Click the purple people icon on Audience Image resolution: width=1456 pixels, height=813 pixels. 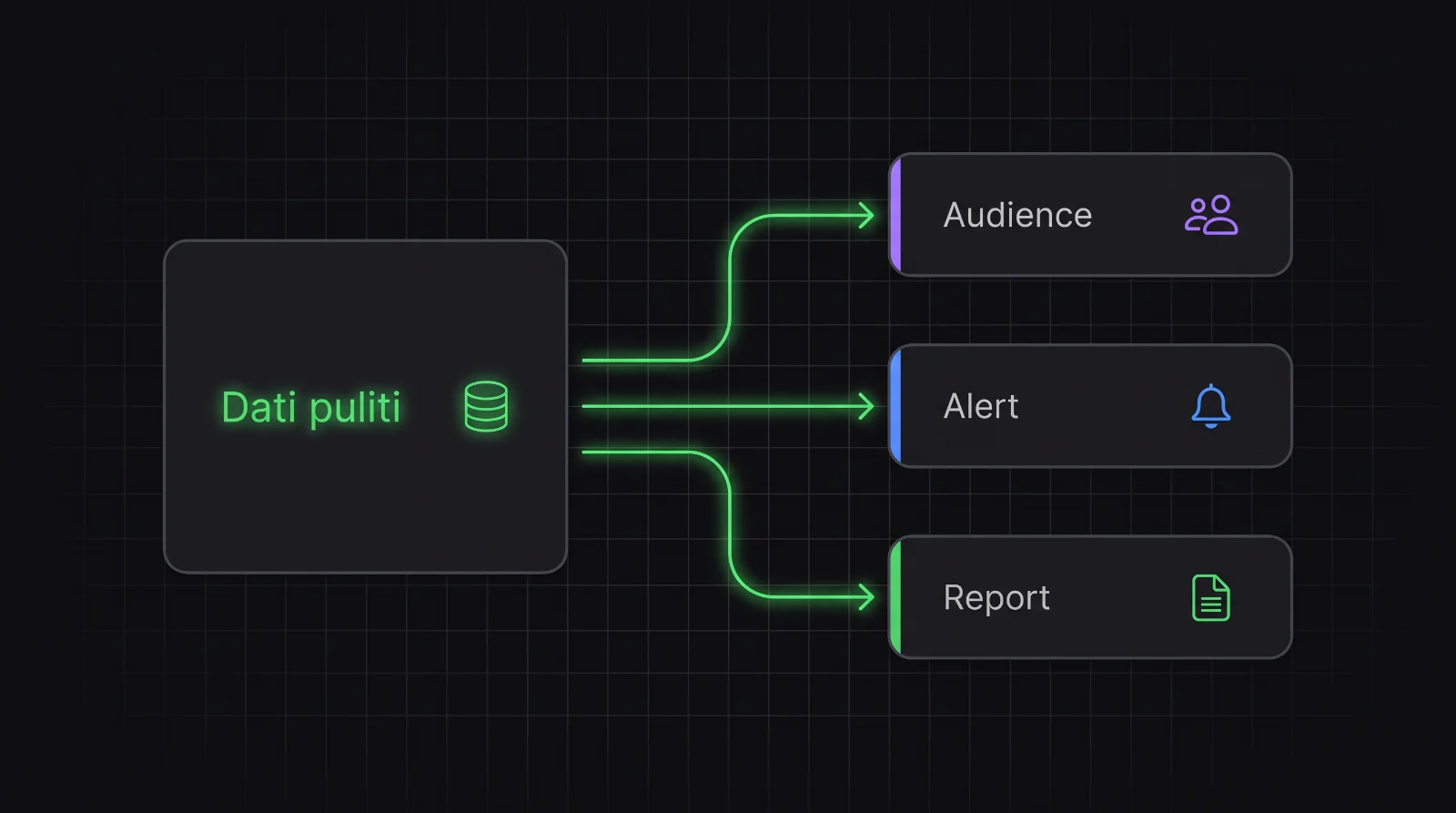coord(1211,215)
